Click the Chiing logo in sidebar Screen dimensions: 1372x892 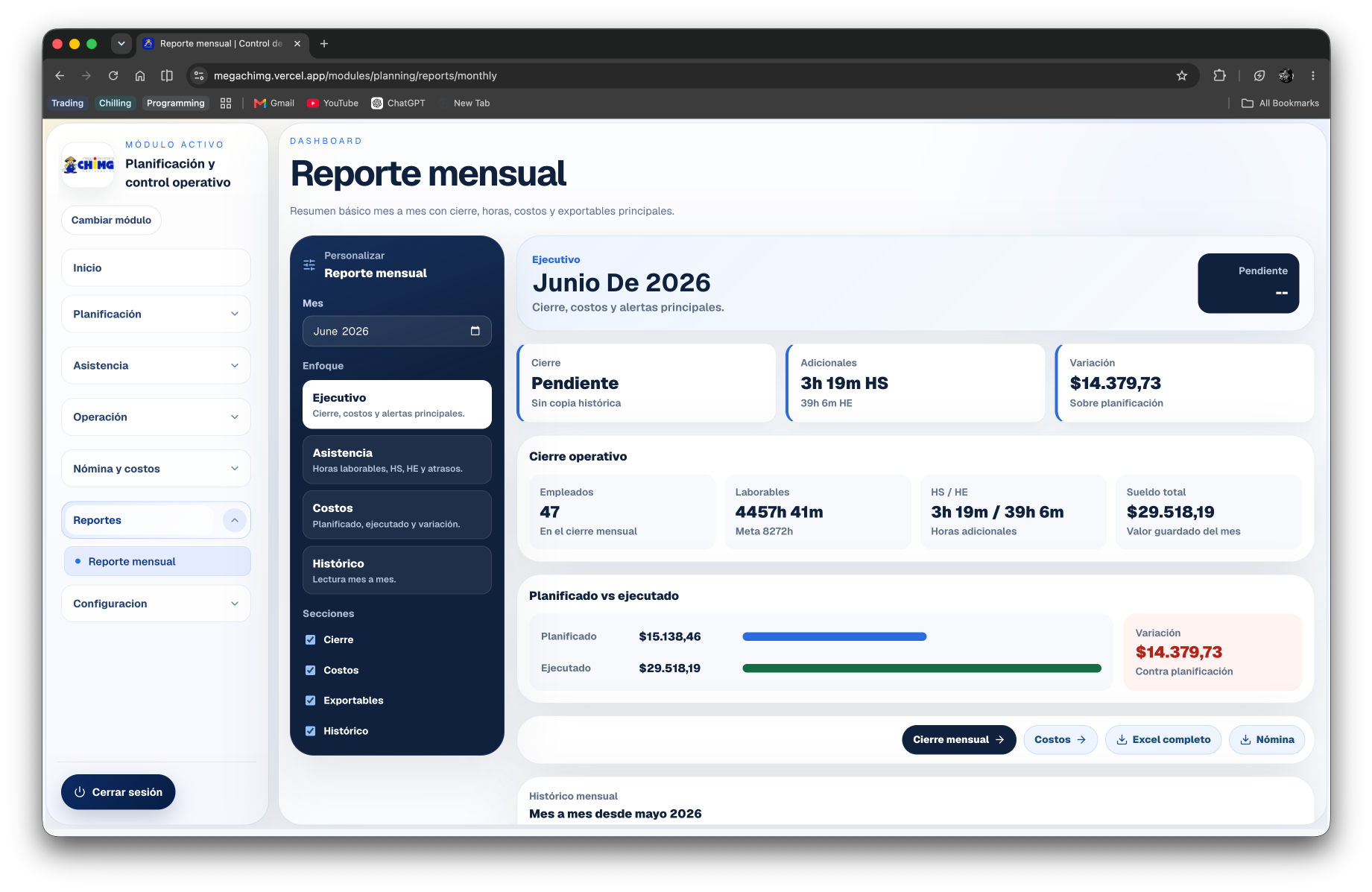coord(89,165)
